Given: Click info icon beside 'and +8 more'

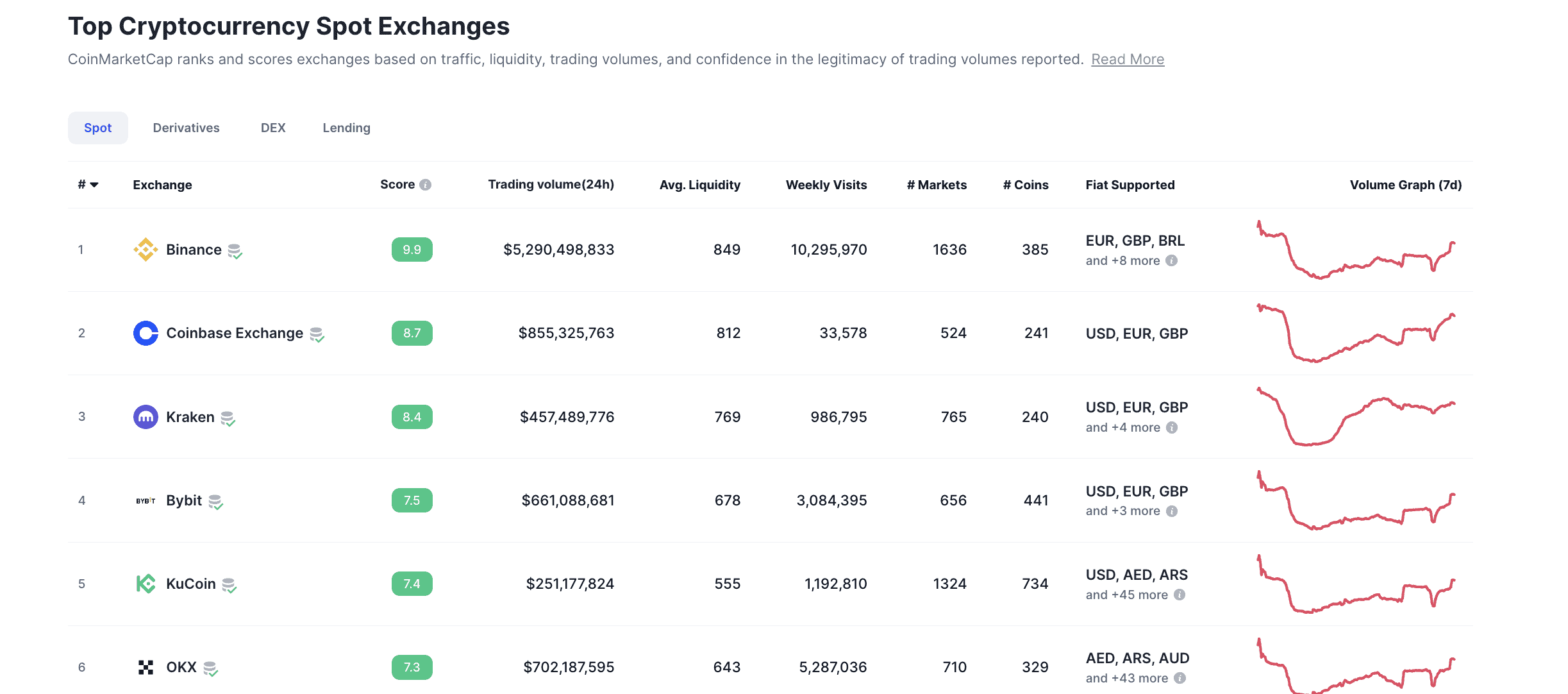Looking at the screenshot, I should click(1171, 260).
